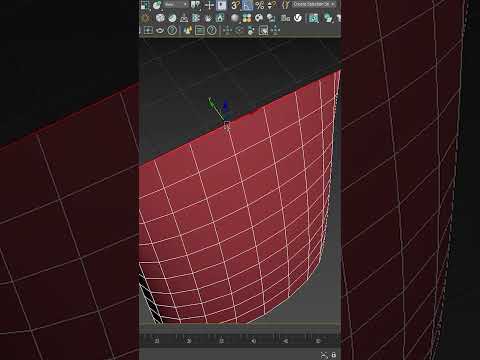Click the Use Pivot Point Center icon
Viewport: 480px width, 360px height.
(x=195, y=5)
